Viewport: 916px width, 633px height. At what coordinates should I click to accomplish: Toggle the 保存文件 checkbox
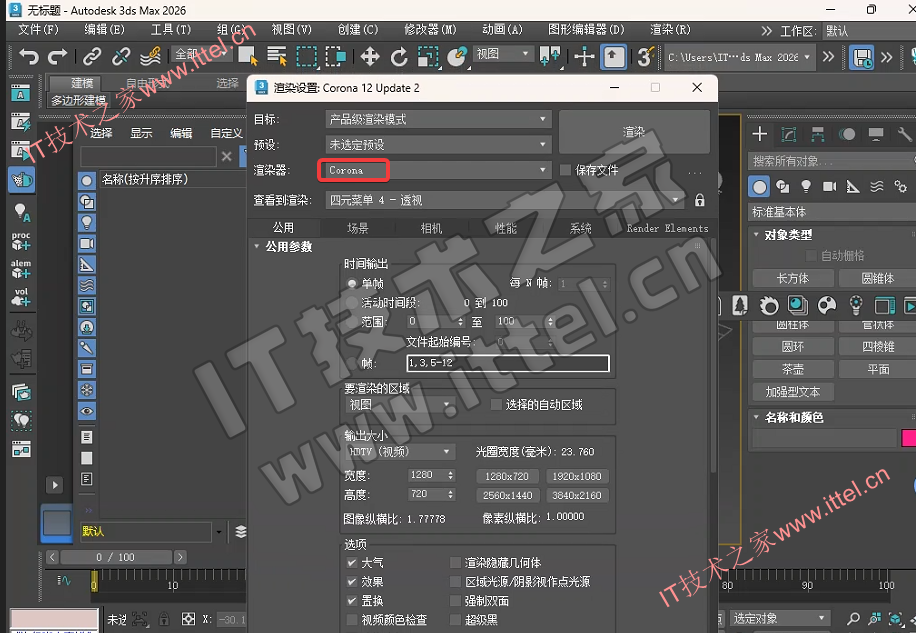coord(565,170)
